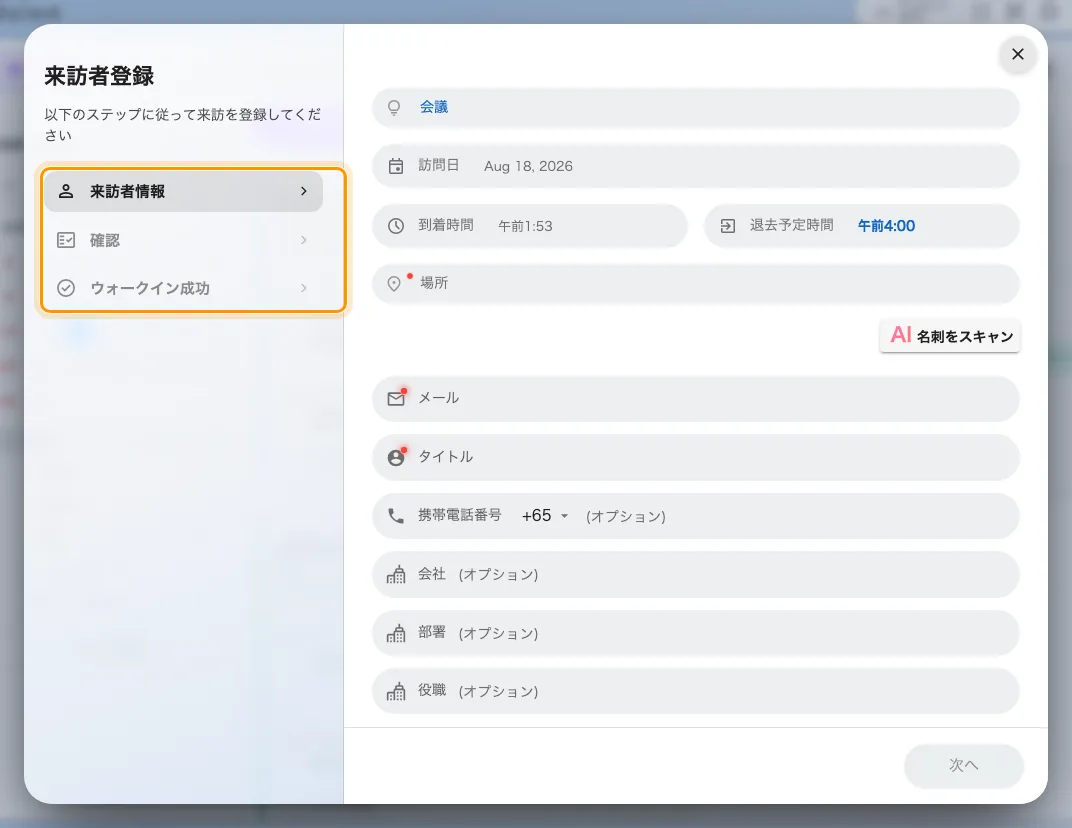Screen dimensions: 1072x828
Task: Click the 次へ button
Action: (964, 765)
